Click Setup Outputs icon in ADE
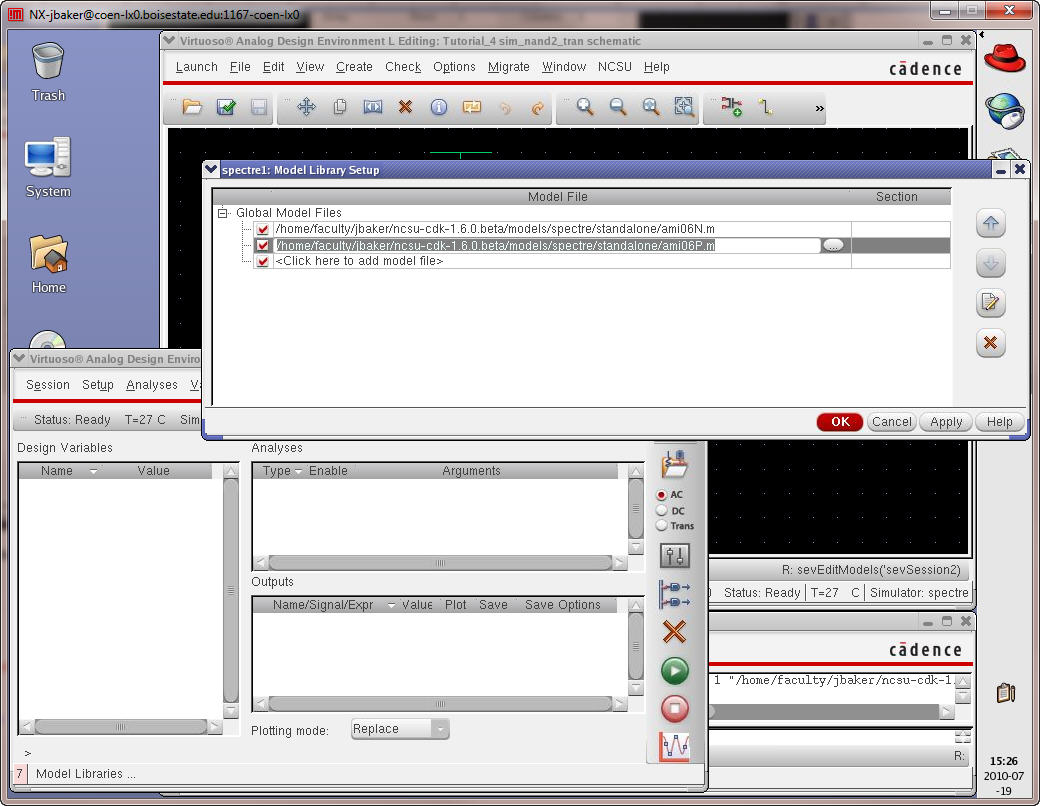This screenshot has width=1040, height=806. 675,594
